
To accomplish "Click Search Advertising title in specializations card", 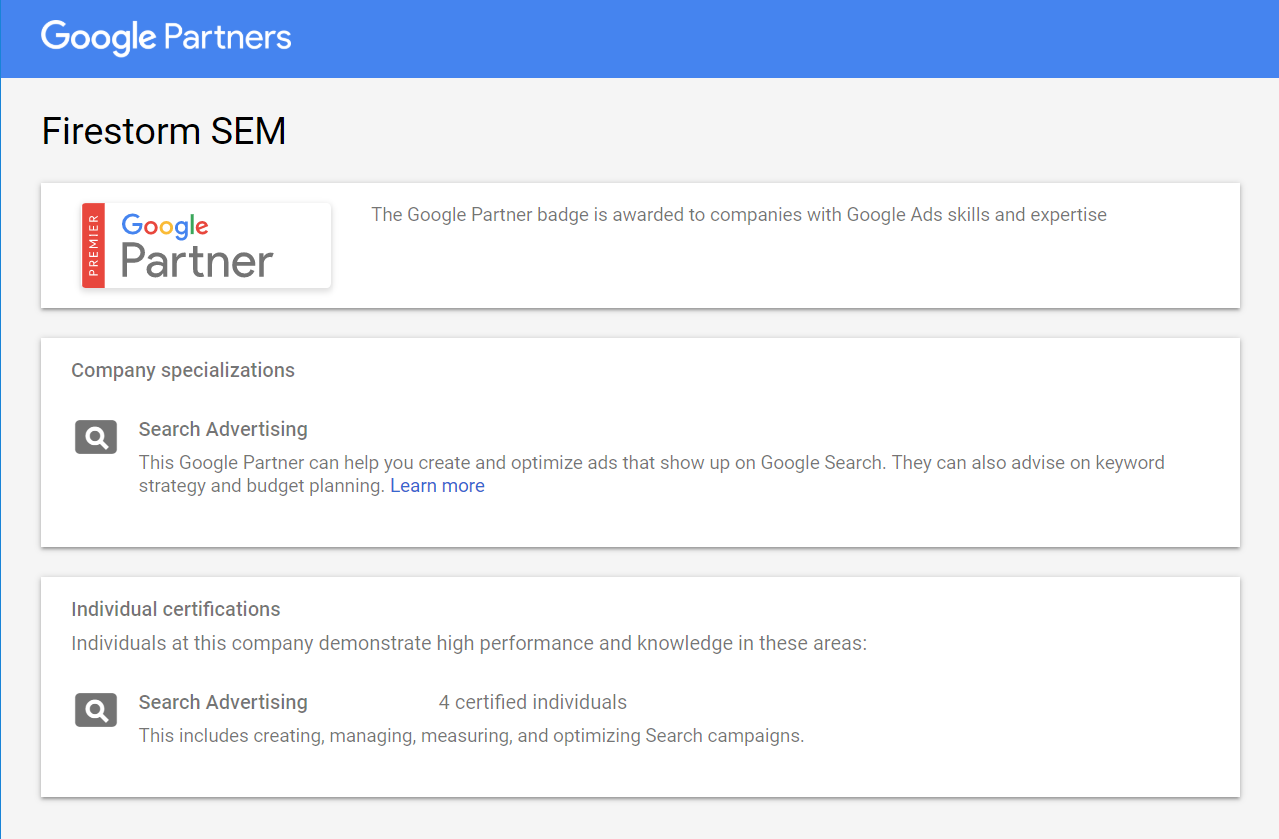I will (x=223, y=429).
